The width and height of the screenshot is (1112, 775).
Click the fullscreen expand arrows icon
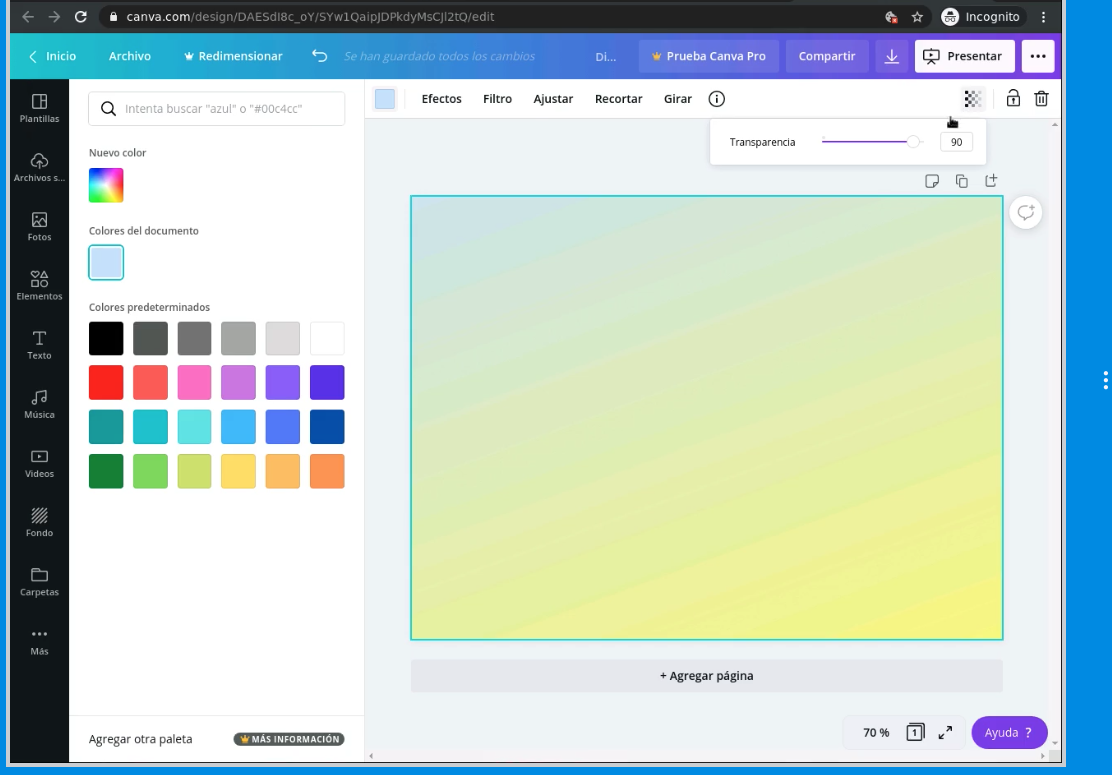(945, 732)
